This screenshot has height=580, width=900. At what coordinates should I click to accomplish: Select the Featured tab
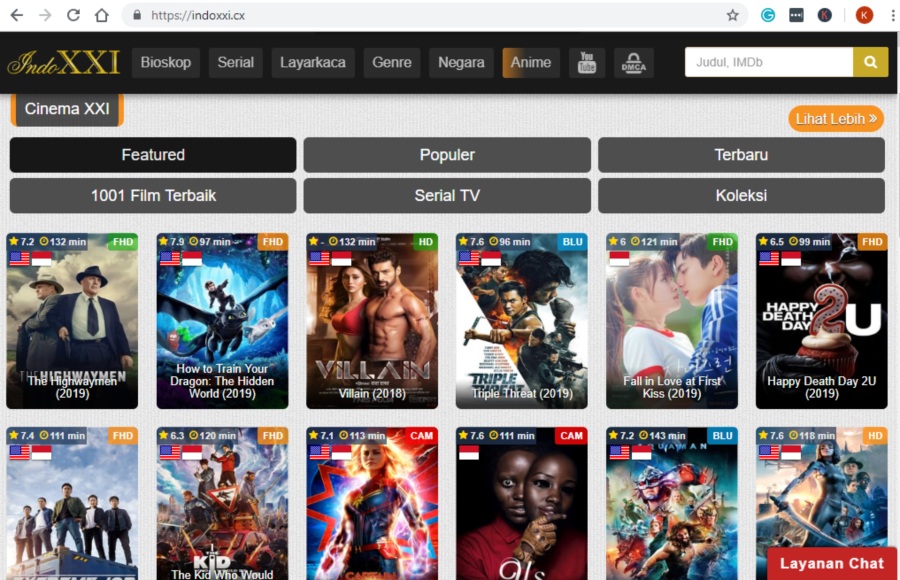[153, 155]
